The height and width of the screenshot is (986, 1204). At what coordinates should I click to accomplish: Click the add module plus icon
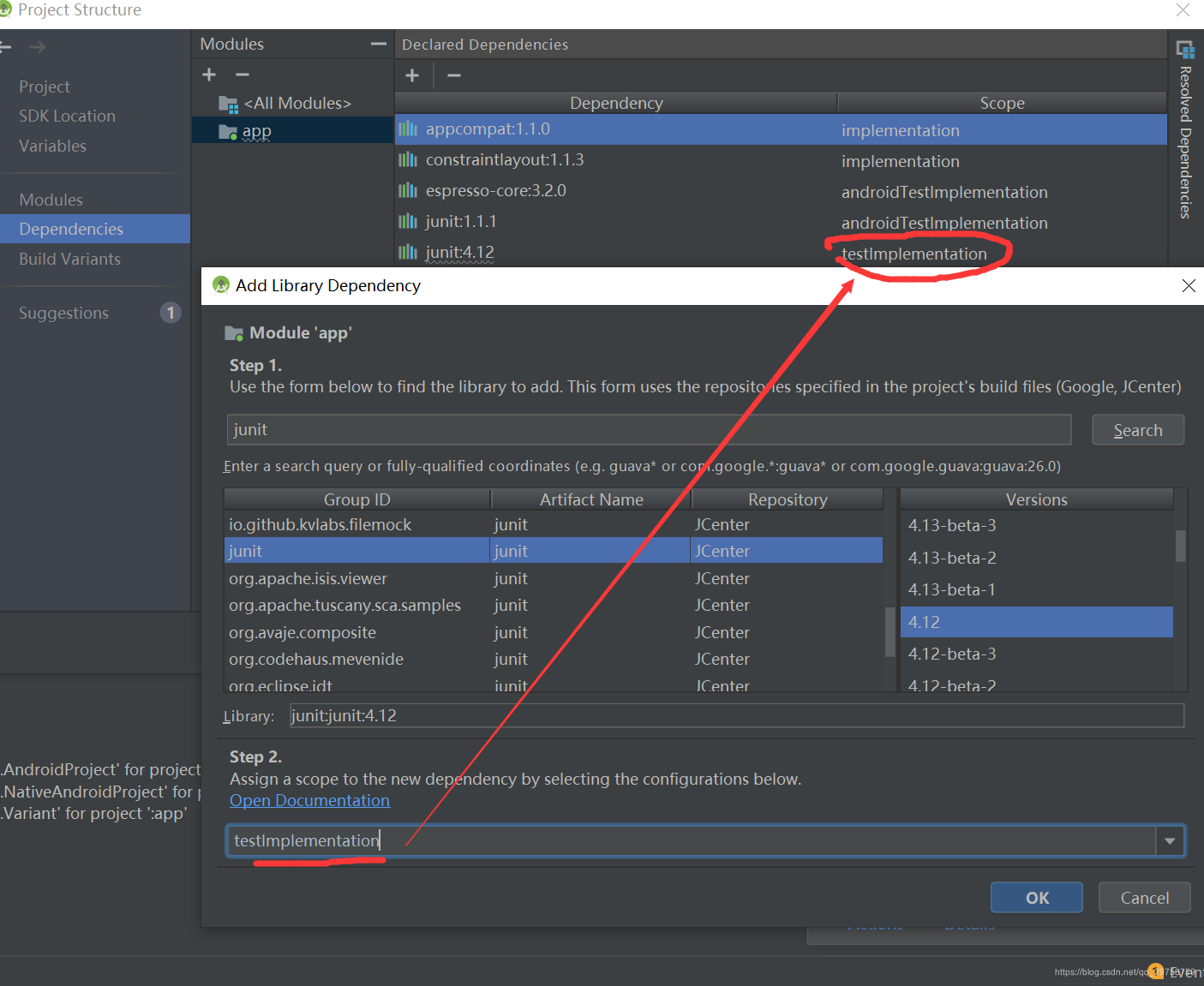(209, 75)
